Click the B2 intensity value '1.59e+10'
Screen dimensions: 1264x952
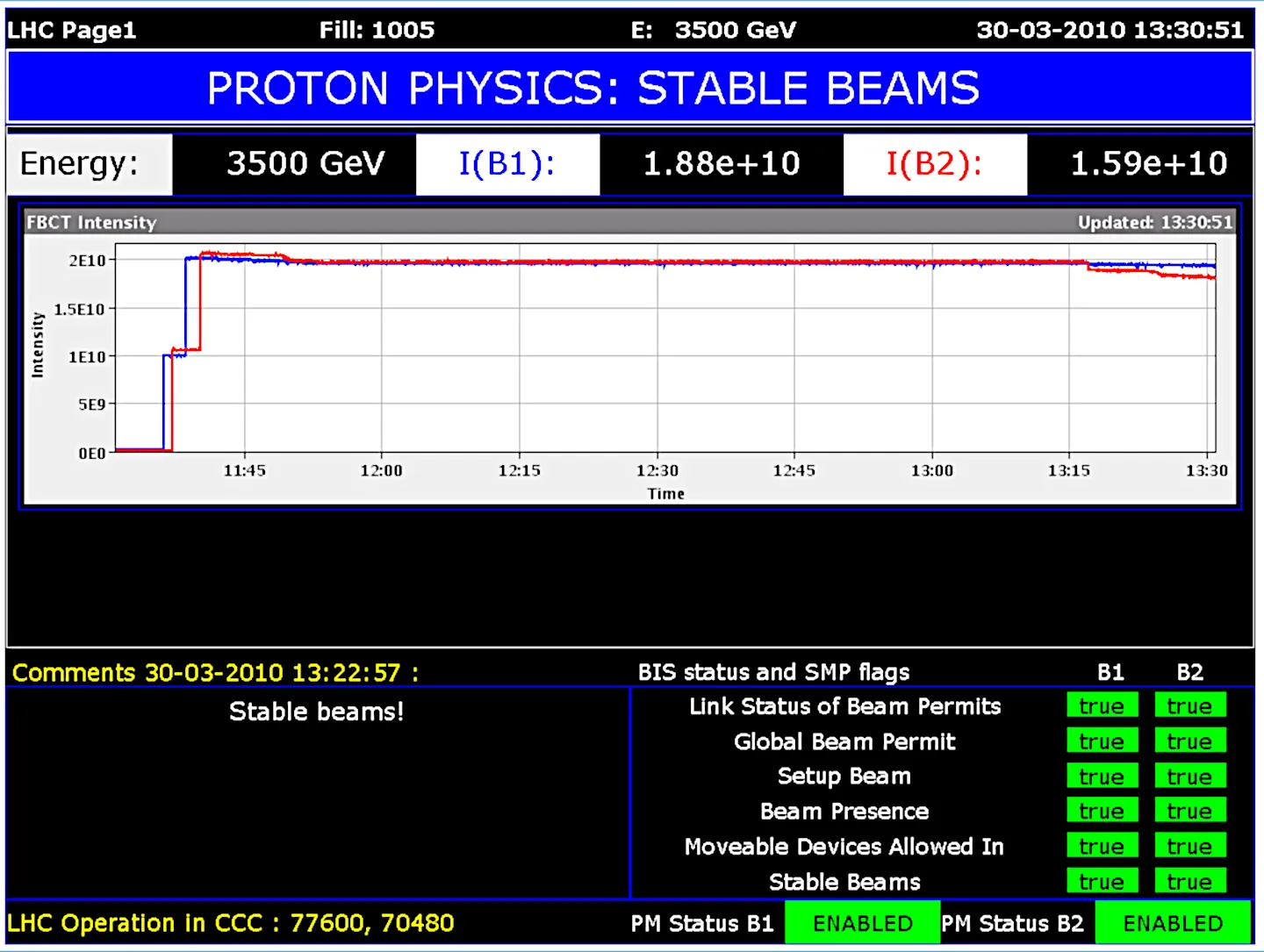click(1140, 164)
